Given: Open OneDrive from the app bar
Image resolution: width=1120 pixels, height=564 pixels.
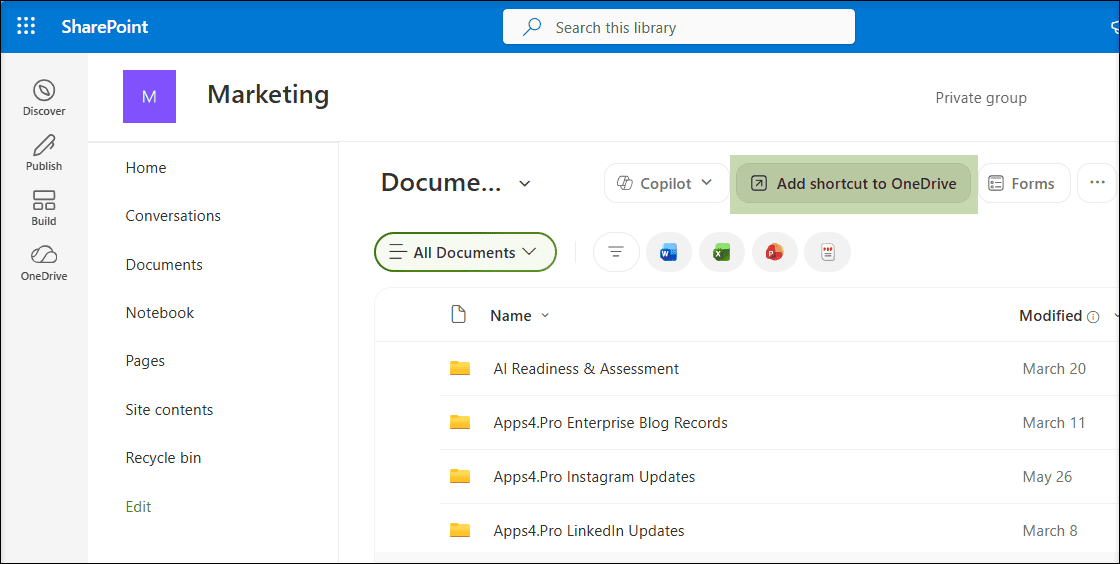Looking at the screenshot, I should (44, 263).
